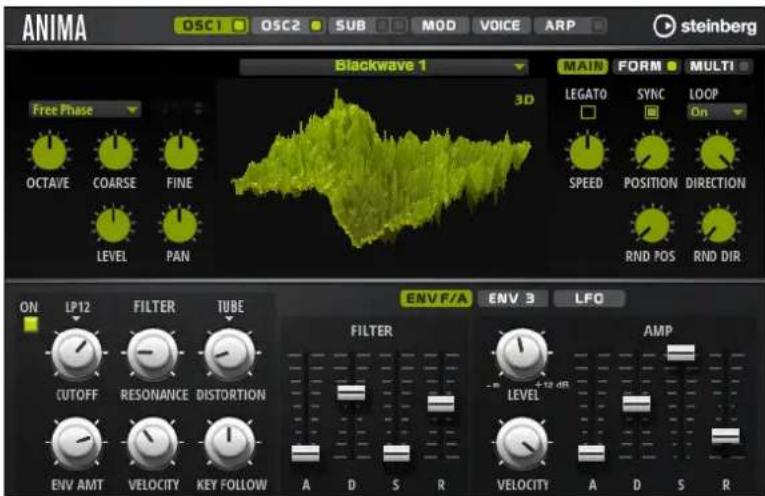Toggle the ARP power indicator
The height and width of the screenshot is (496, 765).
tap(597, 25)
